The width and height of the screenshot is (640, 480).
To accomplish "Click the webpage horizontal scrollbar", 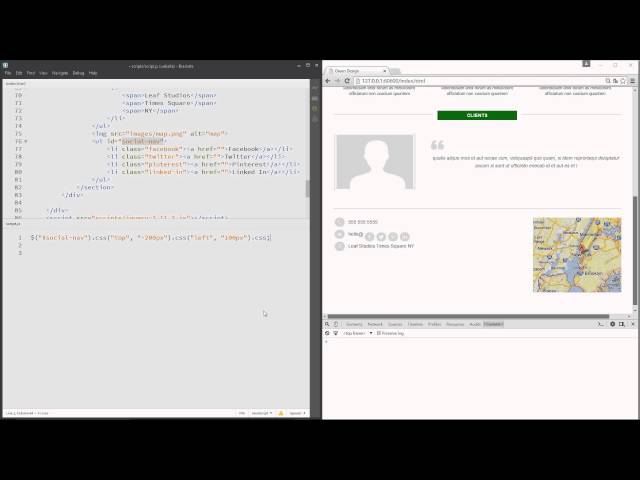I will [x=468, y=316].
